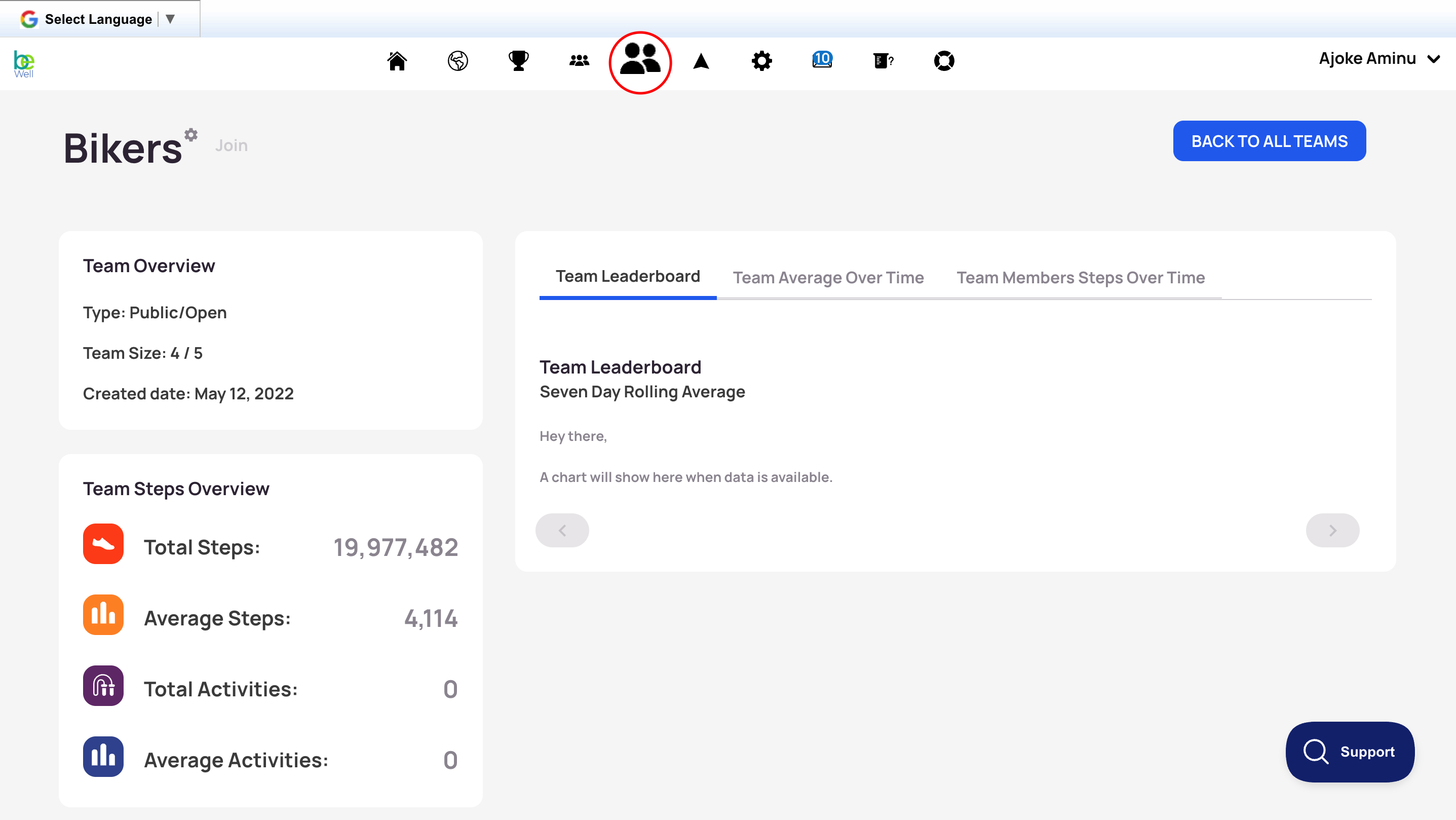Click the previous chart arrow button
Viewport: 1456px width, 820px height.
[562, 531]
